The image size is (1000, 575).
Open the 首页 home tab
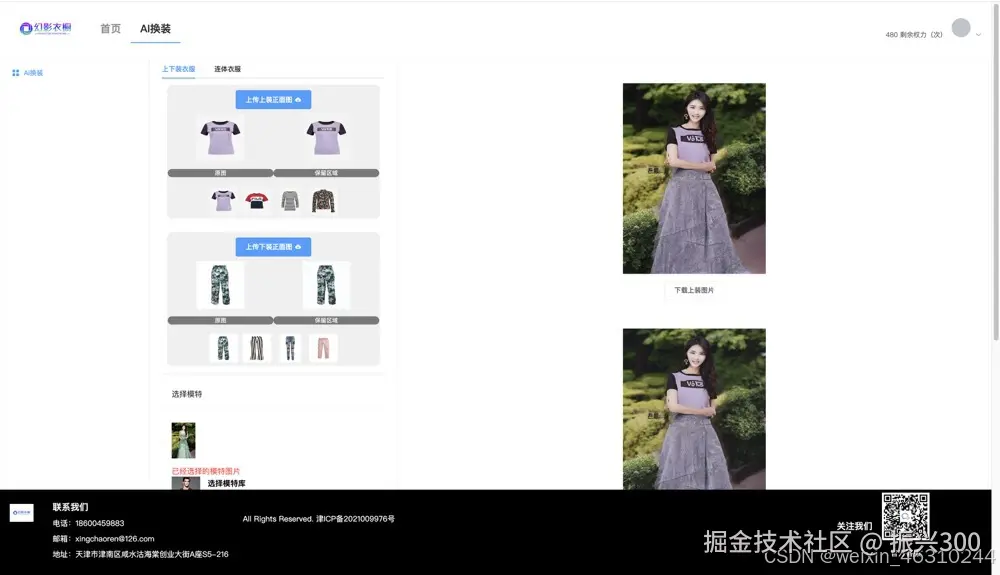(x=110, y=29)
